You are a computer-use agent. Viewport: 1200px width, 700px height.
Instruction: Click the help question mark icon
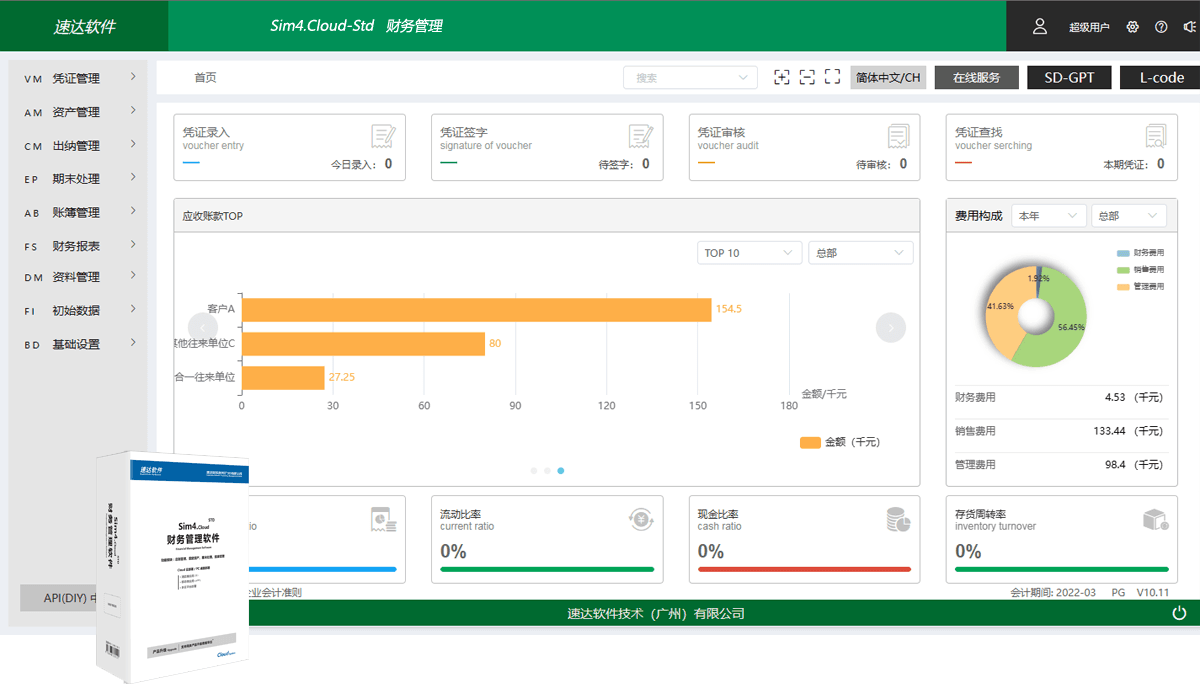click(x=1161, y=27)
